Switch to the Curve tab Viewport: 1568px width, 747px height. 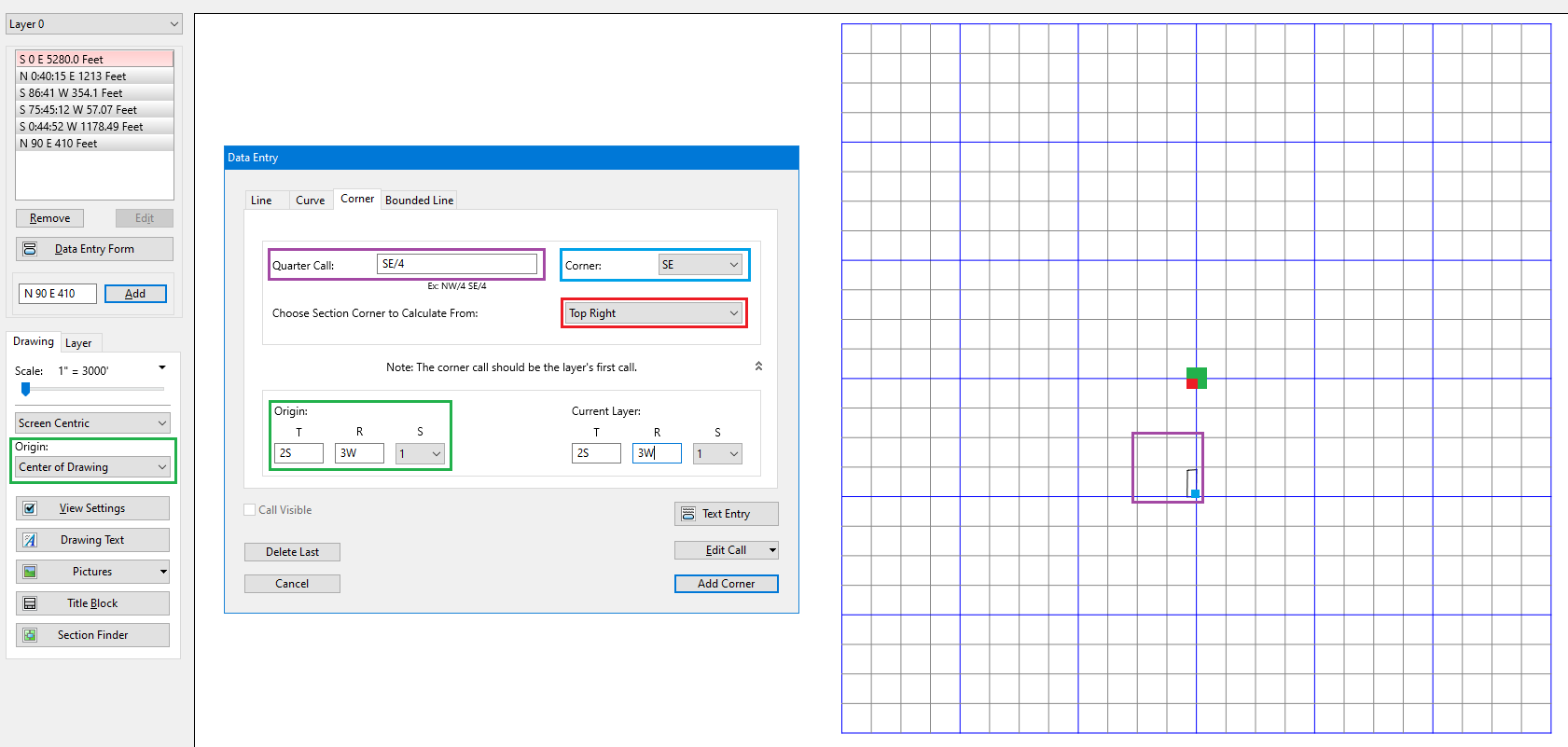(x=310, y=201)
